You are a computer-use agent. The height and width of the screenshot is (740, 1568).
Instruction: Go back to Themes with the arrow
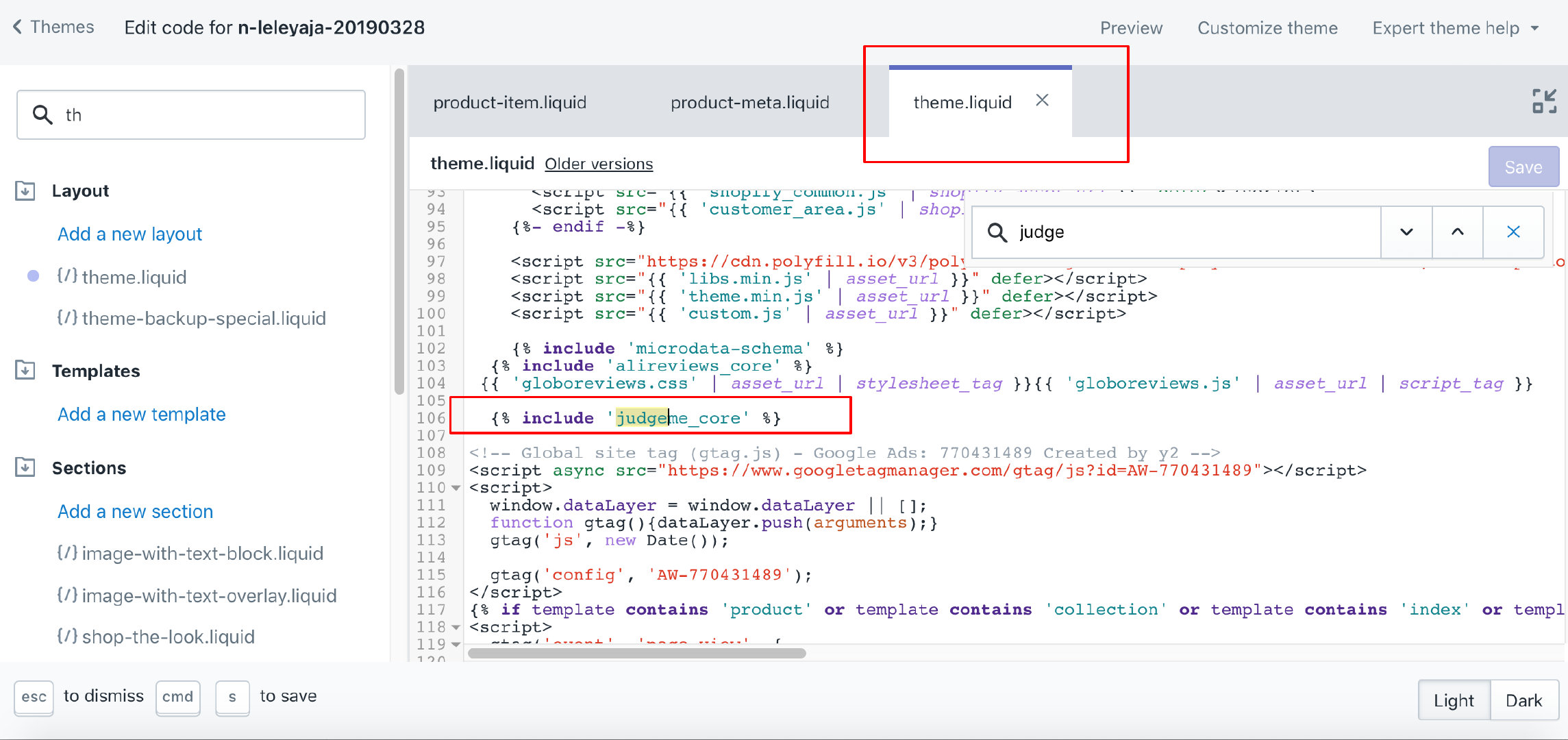point(17,27)
